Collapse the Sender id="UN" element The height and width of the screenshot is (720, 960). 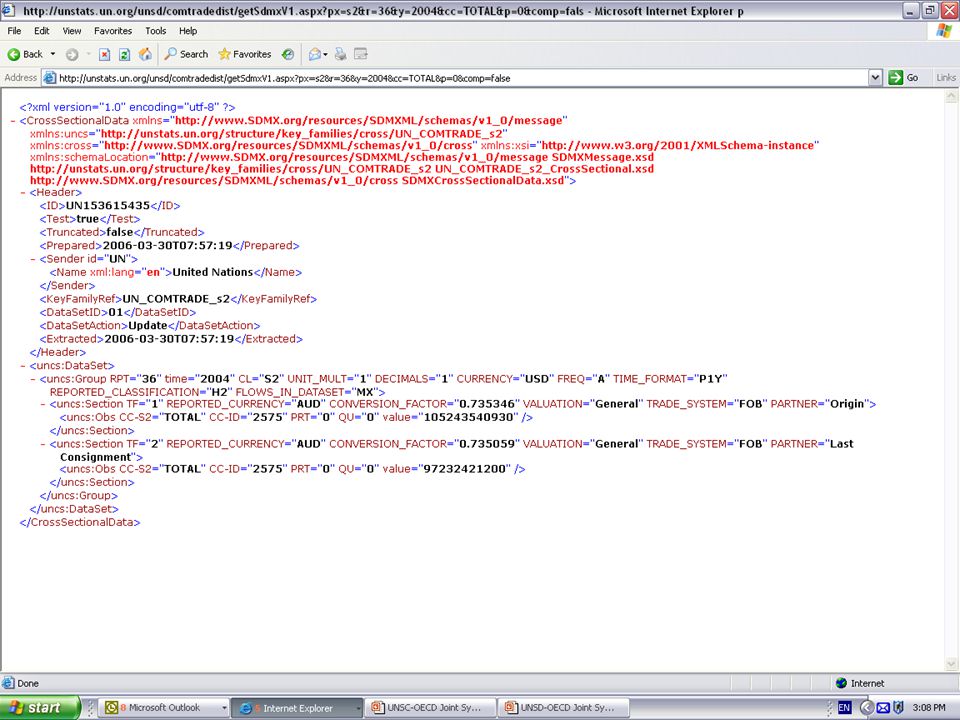33,259
